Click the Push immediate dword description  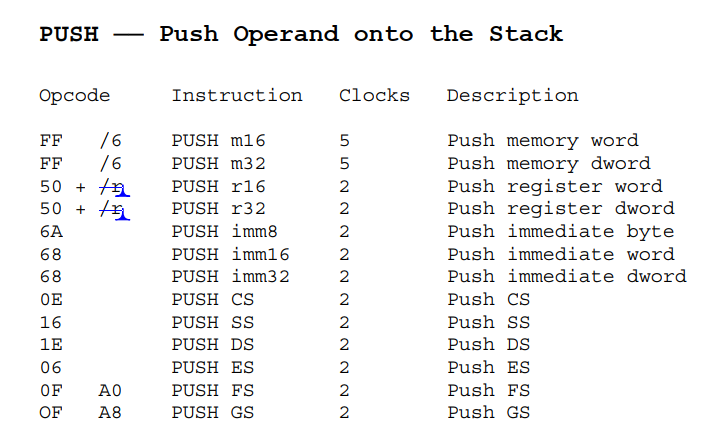566,277
